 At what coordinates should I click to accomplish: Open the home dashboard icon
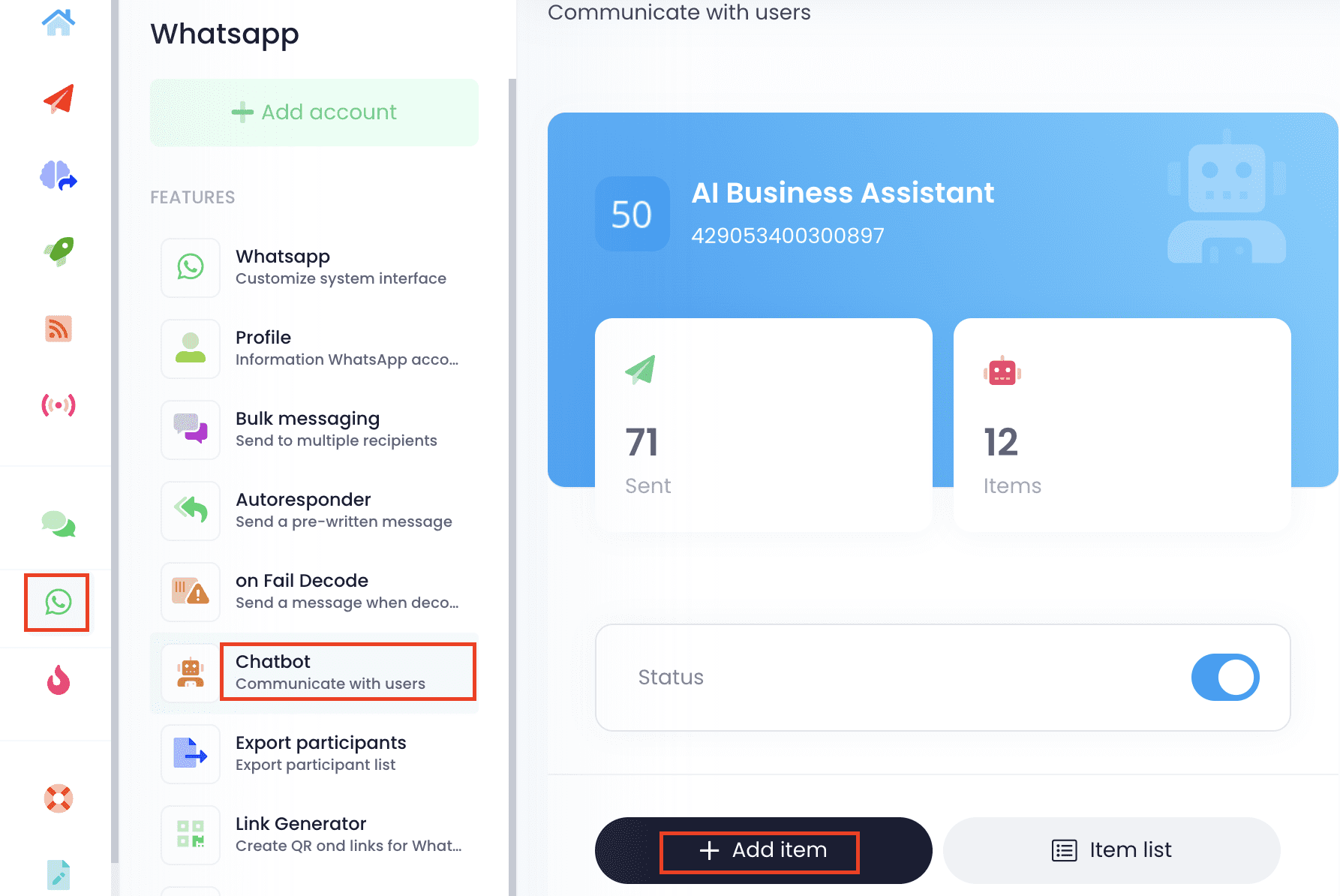[x=58, y=22]
